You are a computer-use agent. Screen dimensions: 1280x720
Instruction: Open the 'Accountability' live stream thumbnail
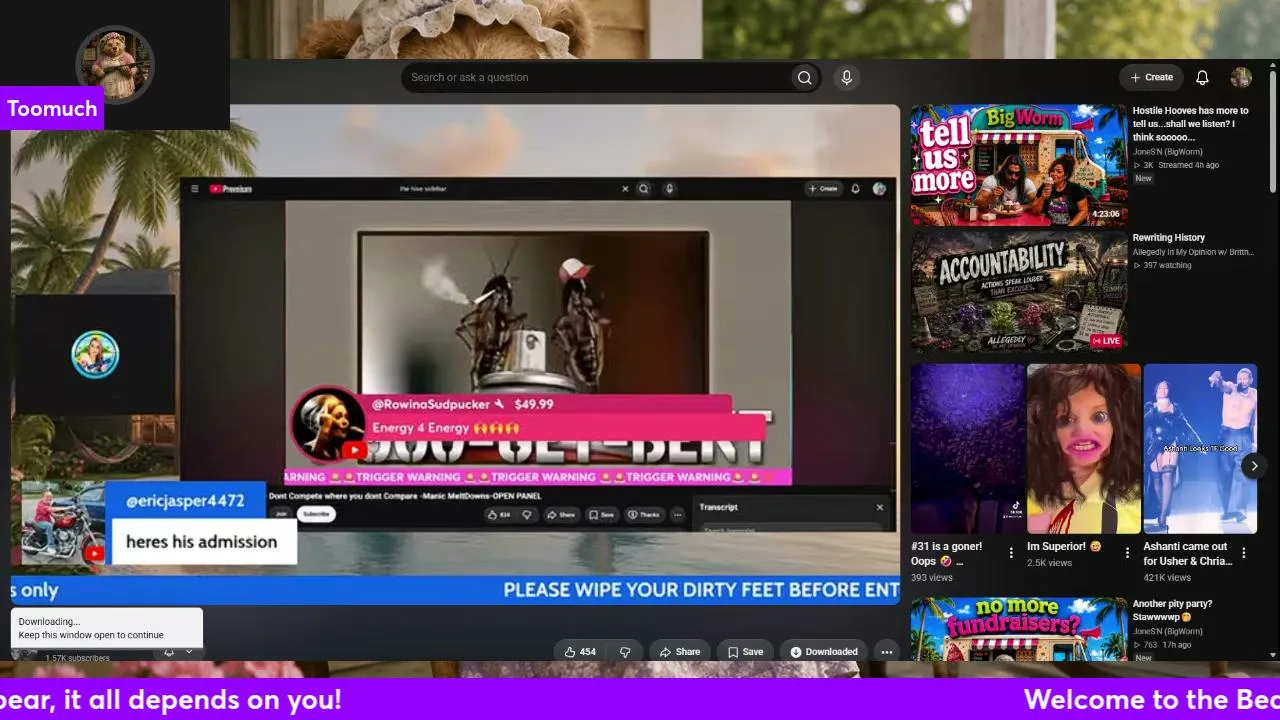coord(1018,292)
